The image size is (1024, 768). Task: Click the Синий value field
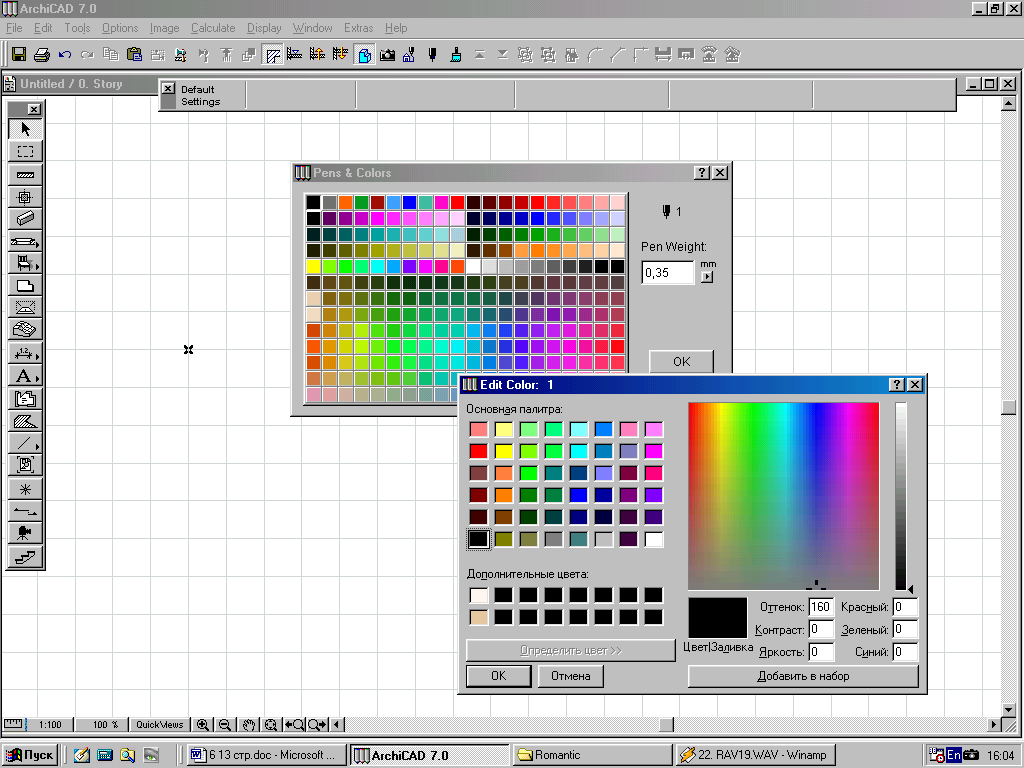click(905, 651)
